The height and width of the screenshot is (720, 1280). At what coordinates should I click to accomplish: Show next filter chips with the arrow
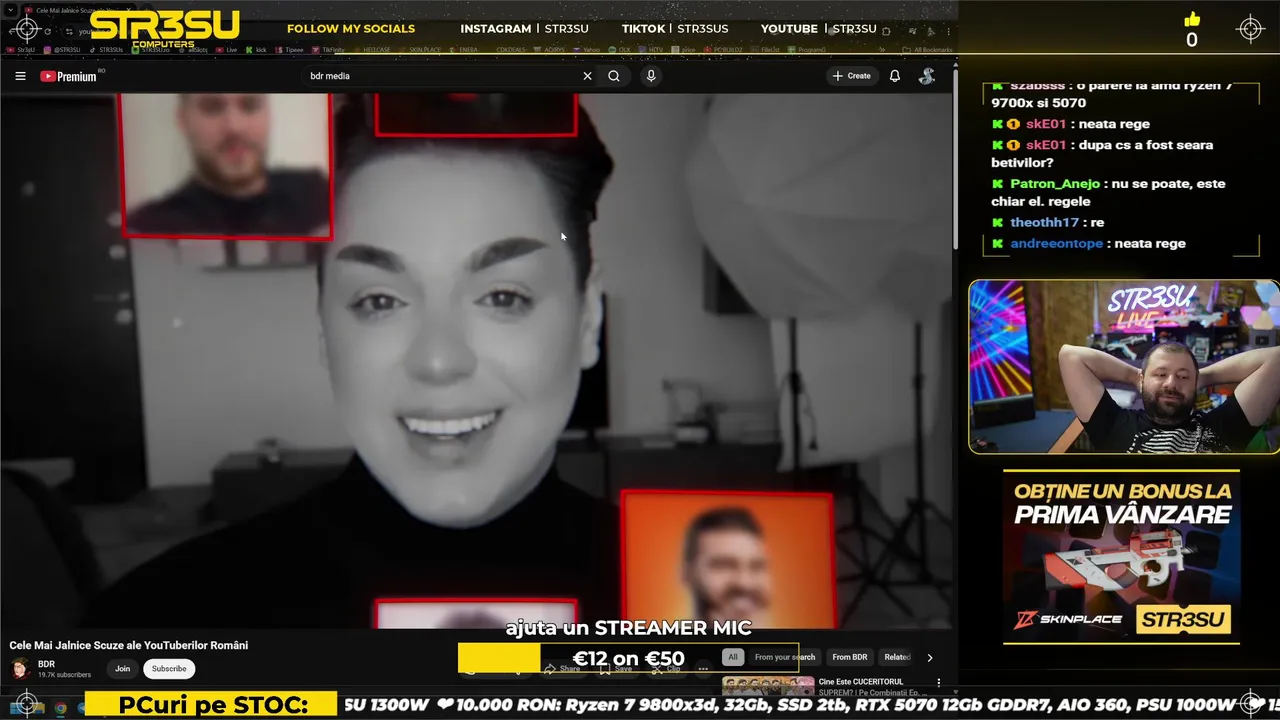click(x=930, y=658)
